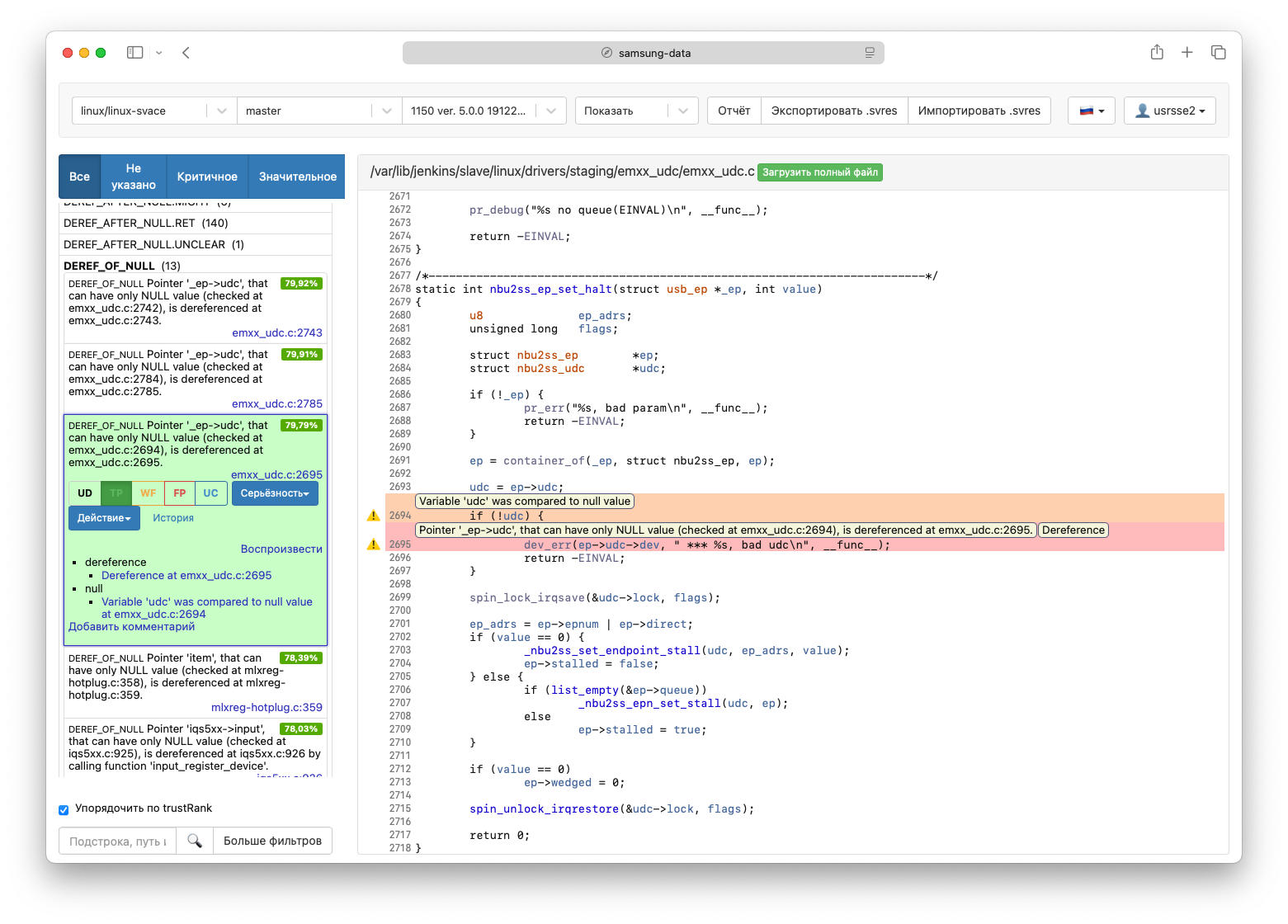Click the warning icon at line 2694

[373, 516]
